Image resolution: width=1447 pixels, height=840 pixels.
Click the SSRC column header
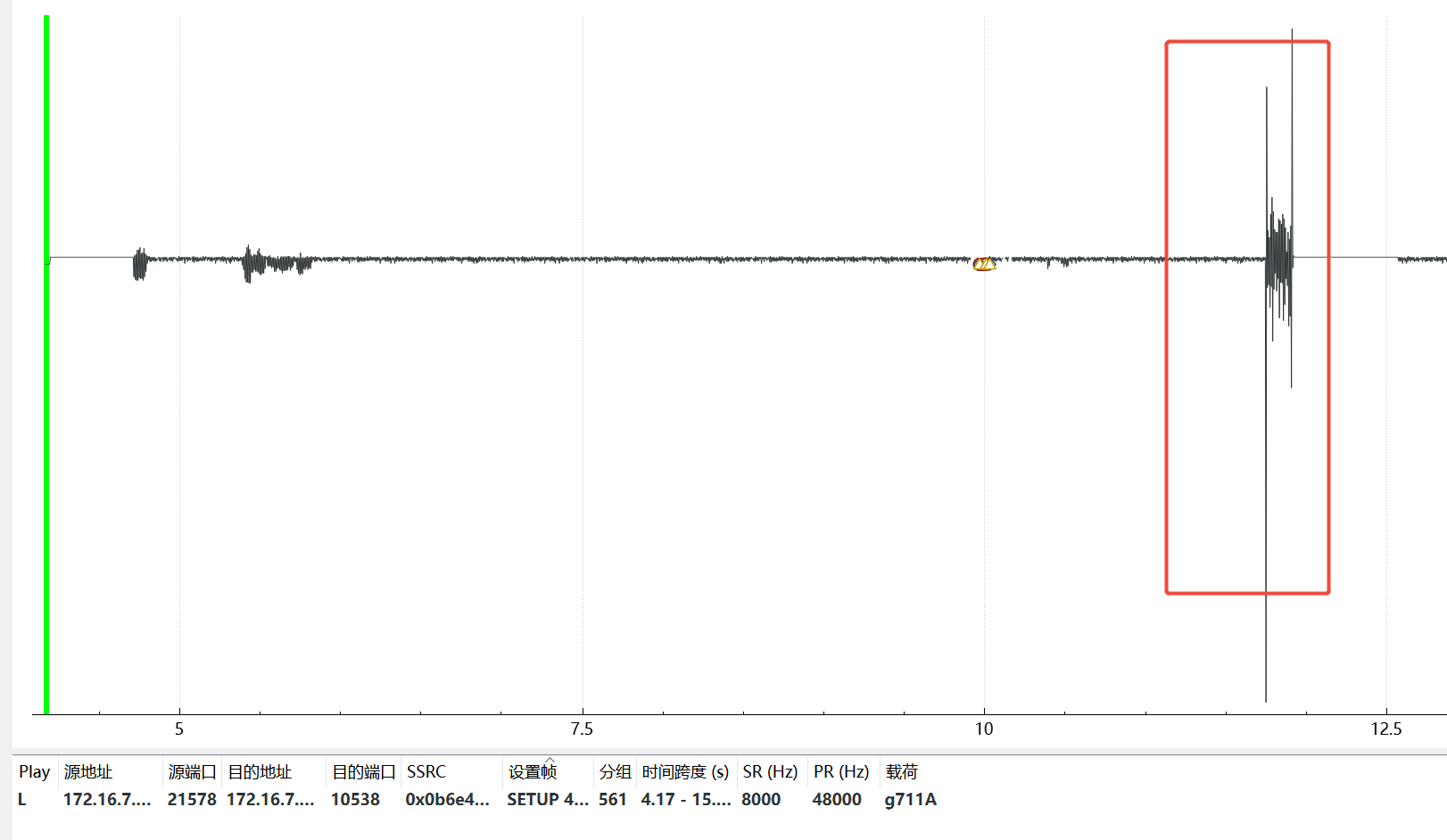pyautogui.click(x=426, y=772)
